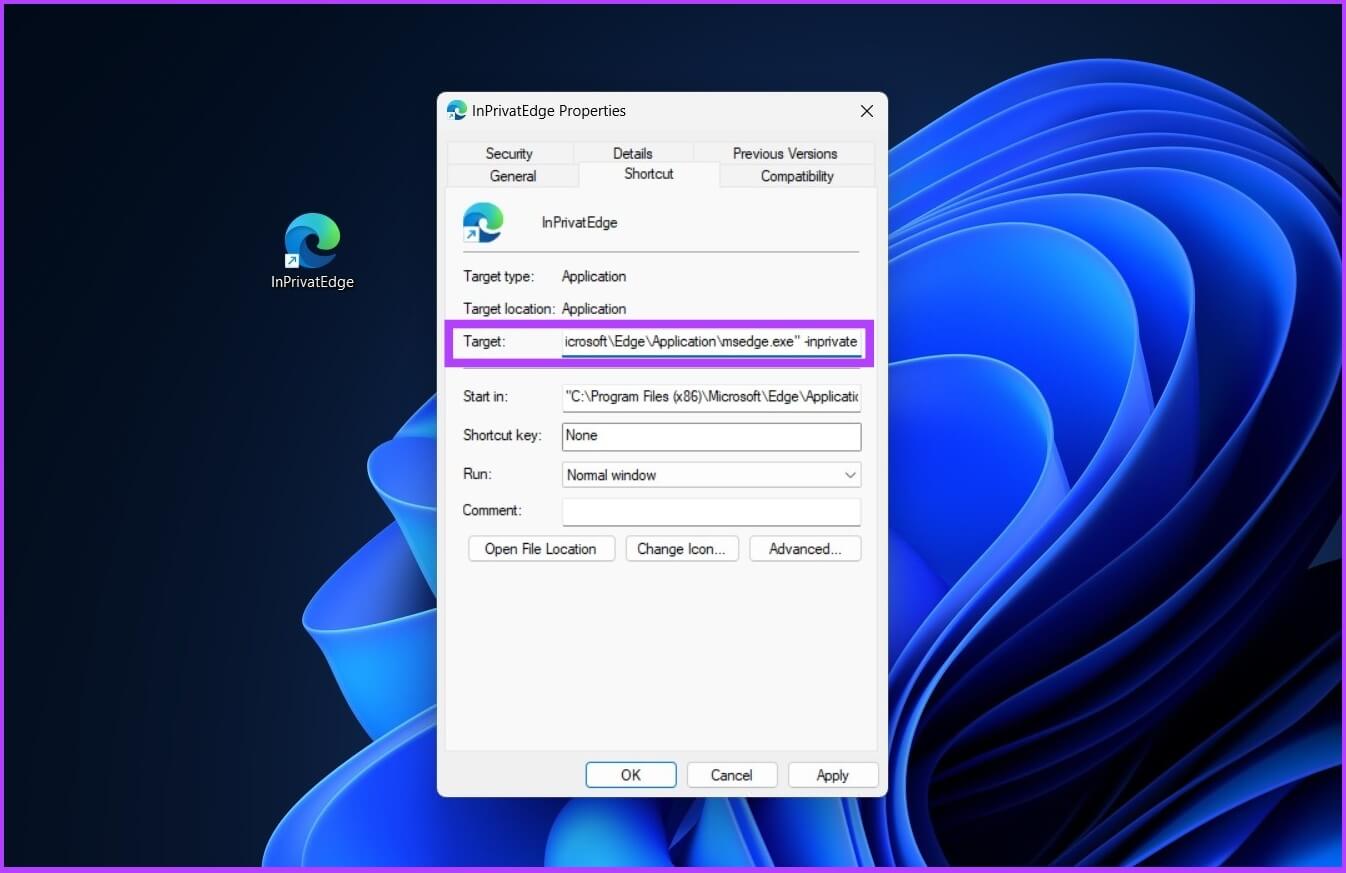Click the Comment text field

click(711, 511)
